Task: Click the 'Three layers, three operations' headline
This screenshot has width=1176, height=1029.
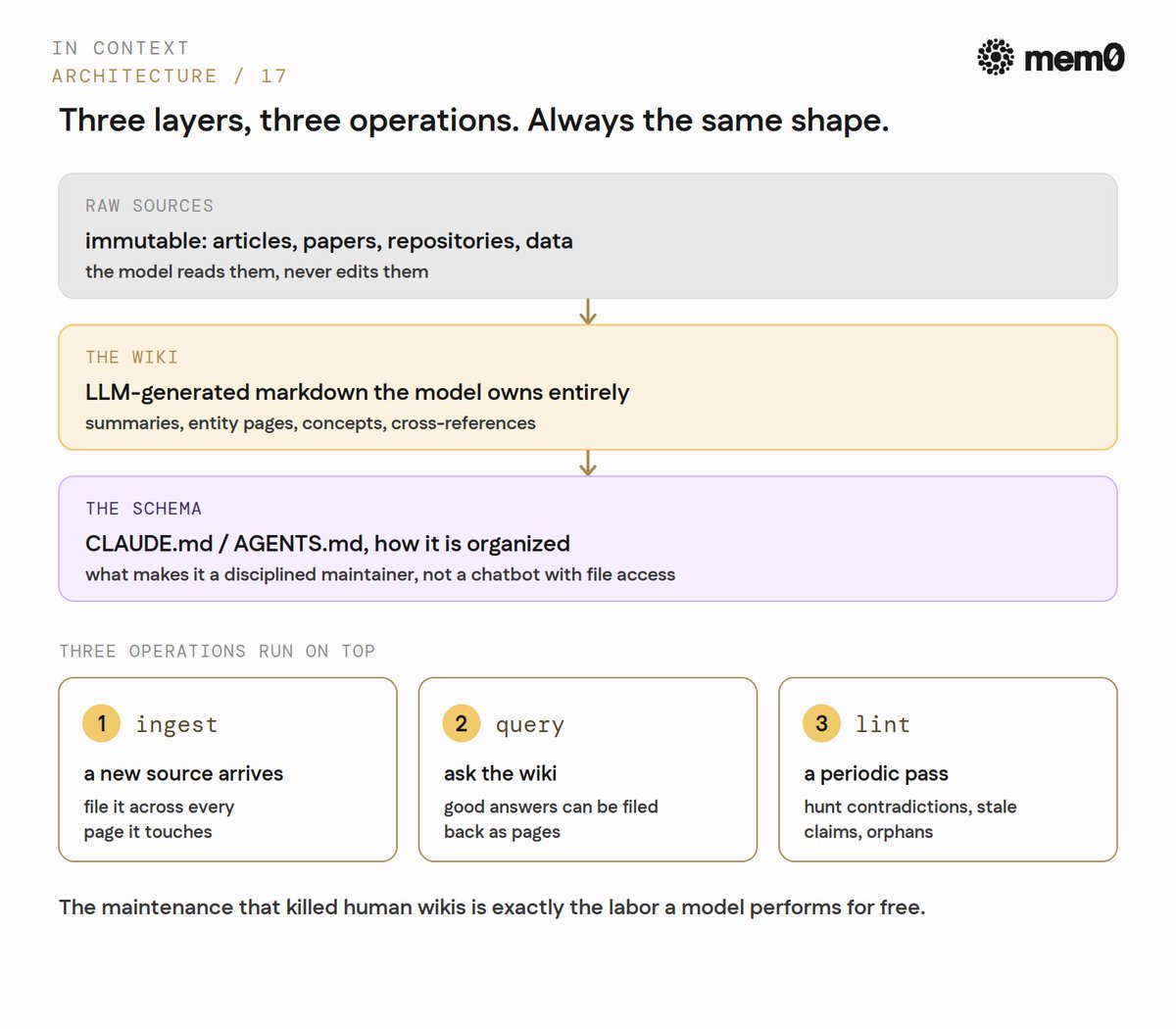Action: pos(473,121)
